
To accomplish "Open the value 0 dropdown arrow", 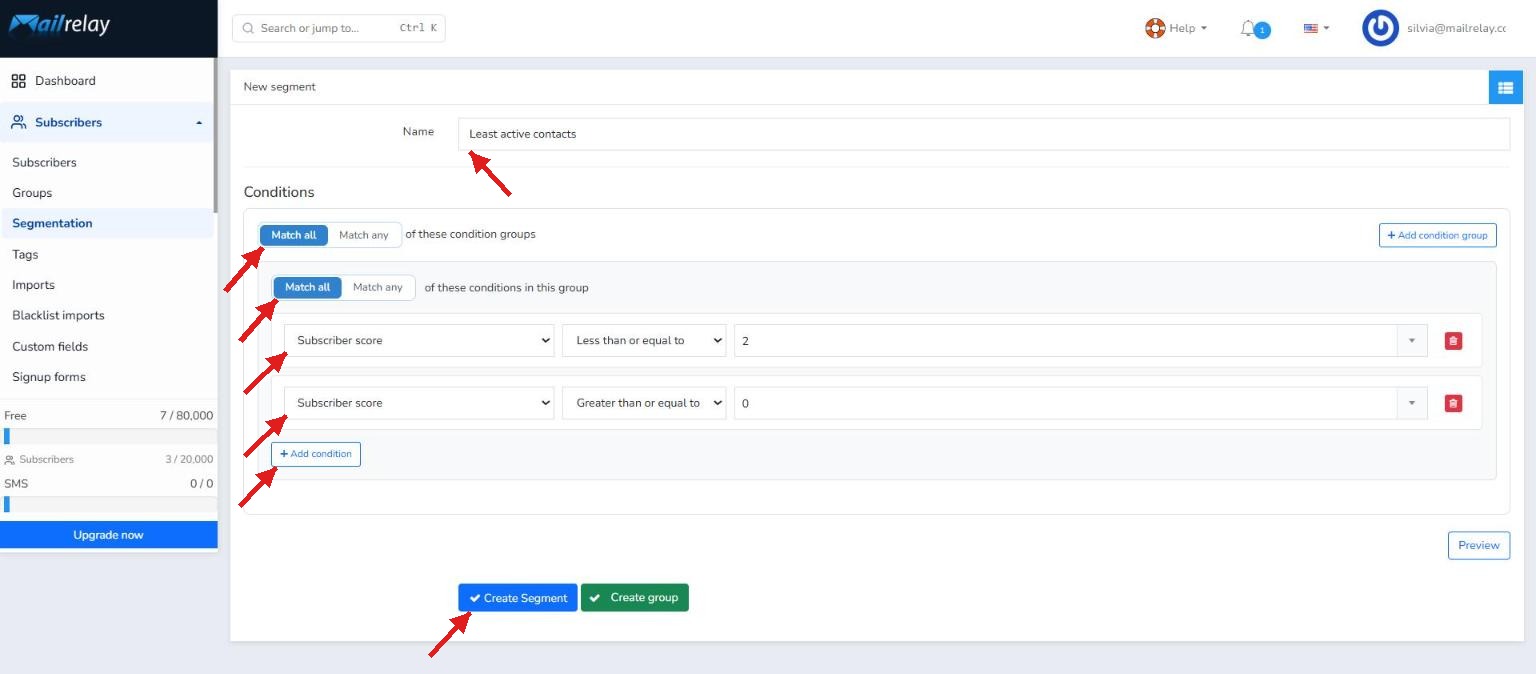I will [1412, 403].
